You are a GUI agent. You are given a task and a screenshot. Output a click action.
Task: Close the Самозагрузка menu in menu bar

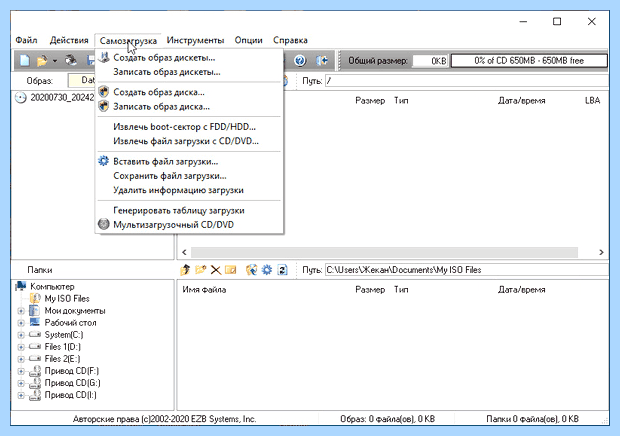click(128, 40)
